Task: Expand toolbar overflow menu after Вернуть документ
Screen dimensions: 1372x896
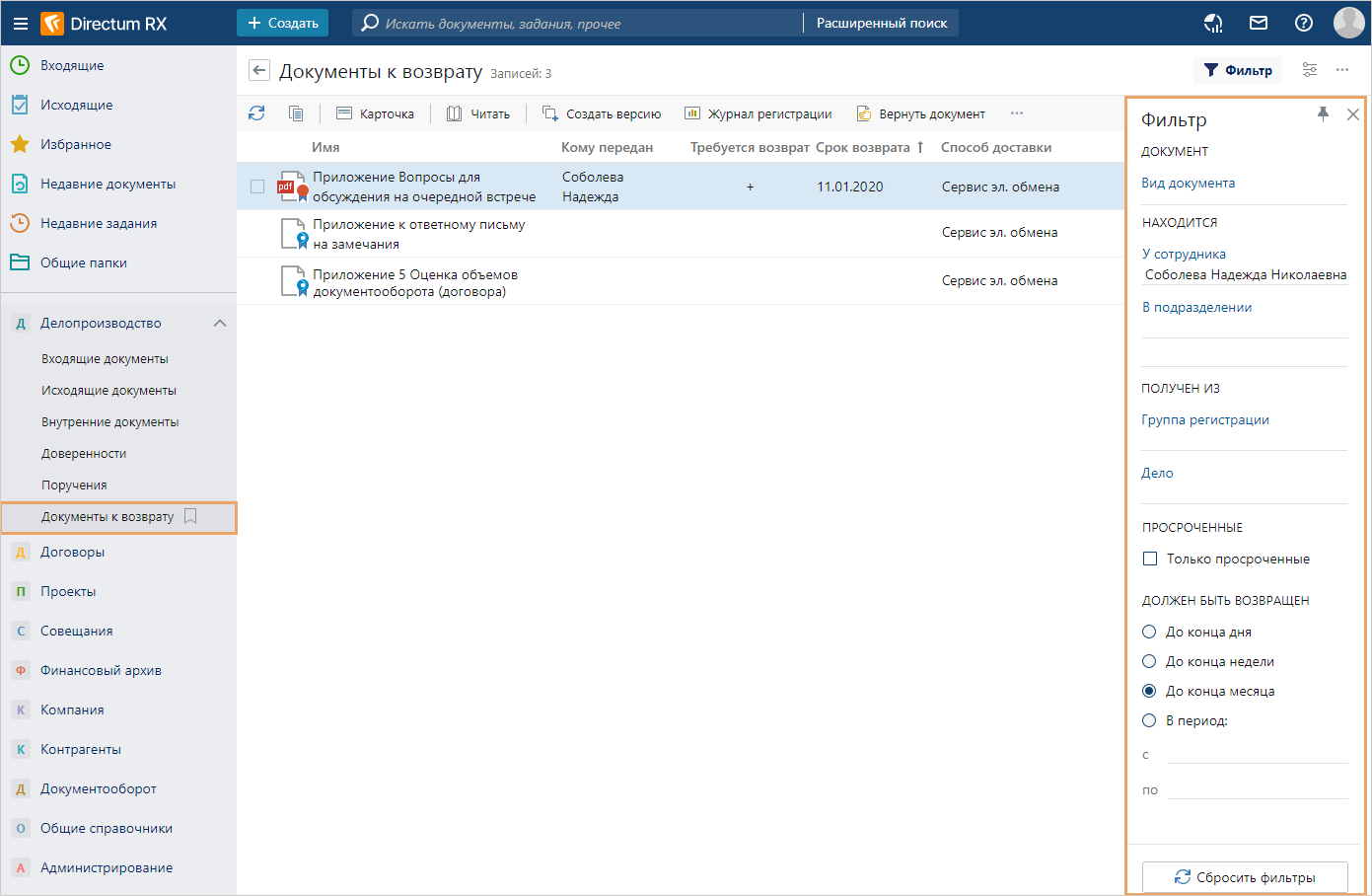Action: [1017, 113]
